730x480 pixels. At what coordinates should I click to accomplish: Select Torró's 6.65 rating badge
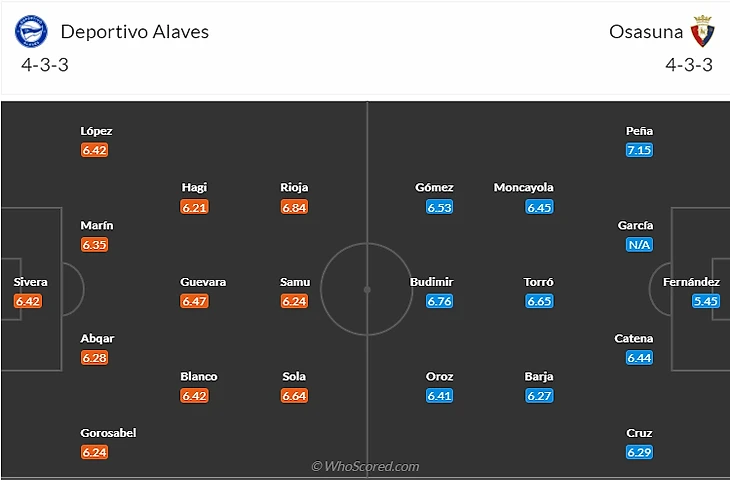[539, 301]
